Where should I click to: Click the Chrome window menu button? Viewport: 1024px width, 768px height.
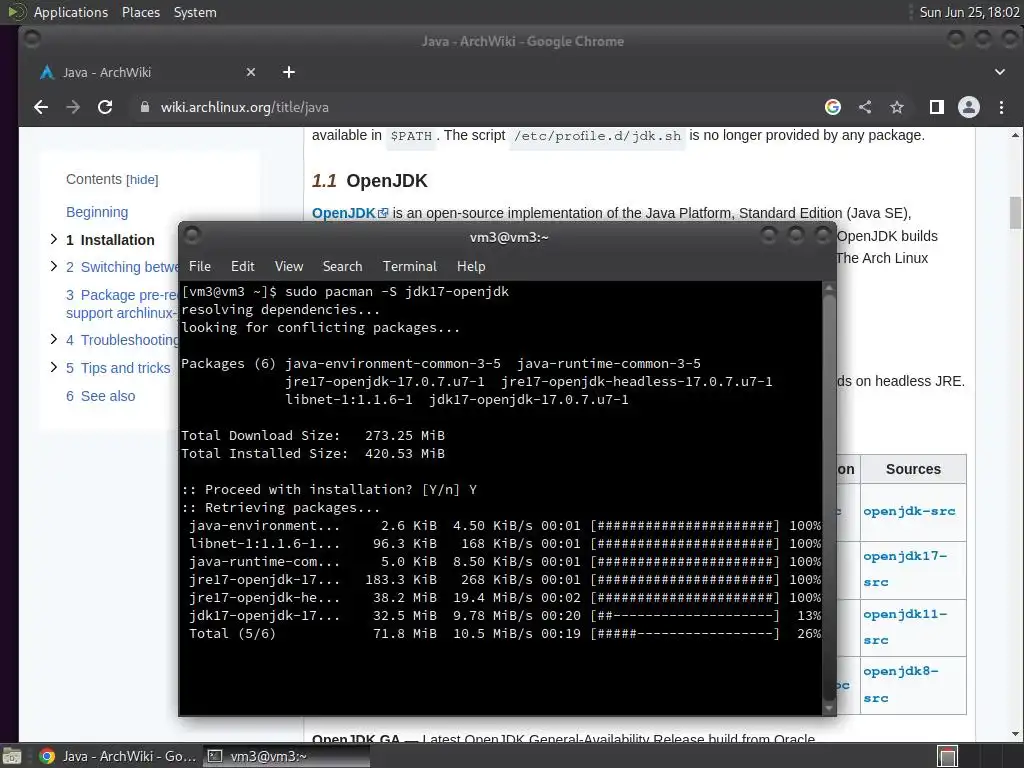coord(32,39)
